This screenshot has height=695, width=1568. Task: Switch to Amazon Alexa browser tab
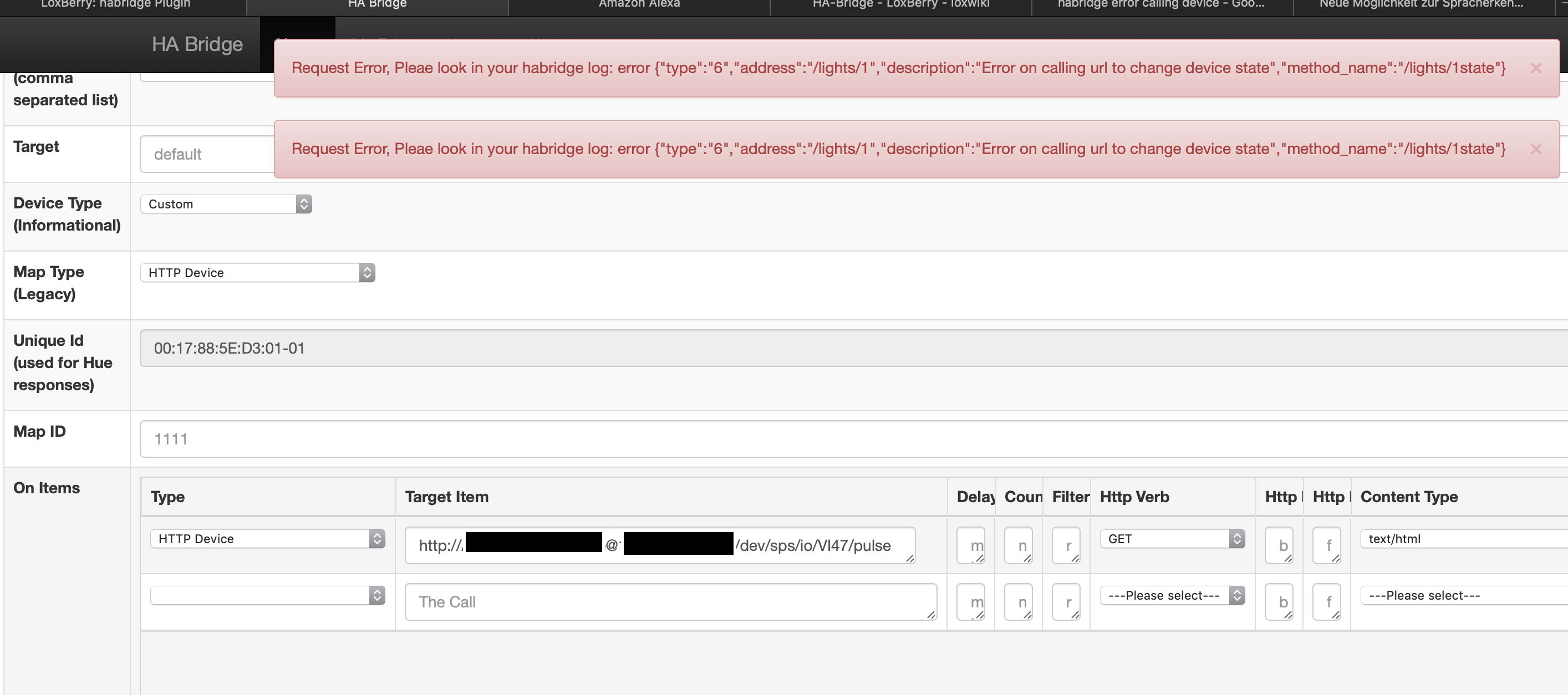click(639, 5)
